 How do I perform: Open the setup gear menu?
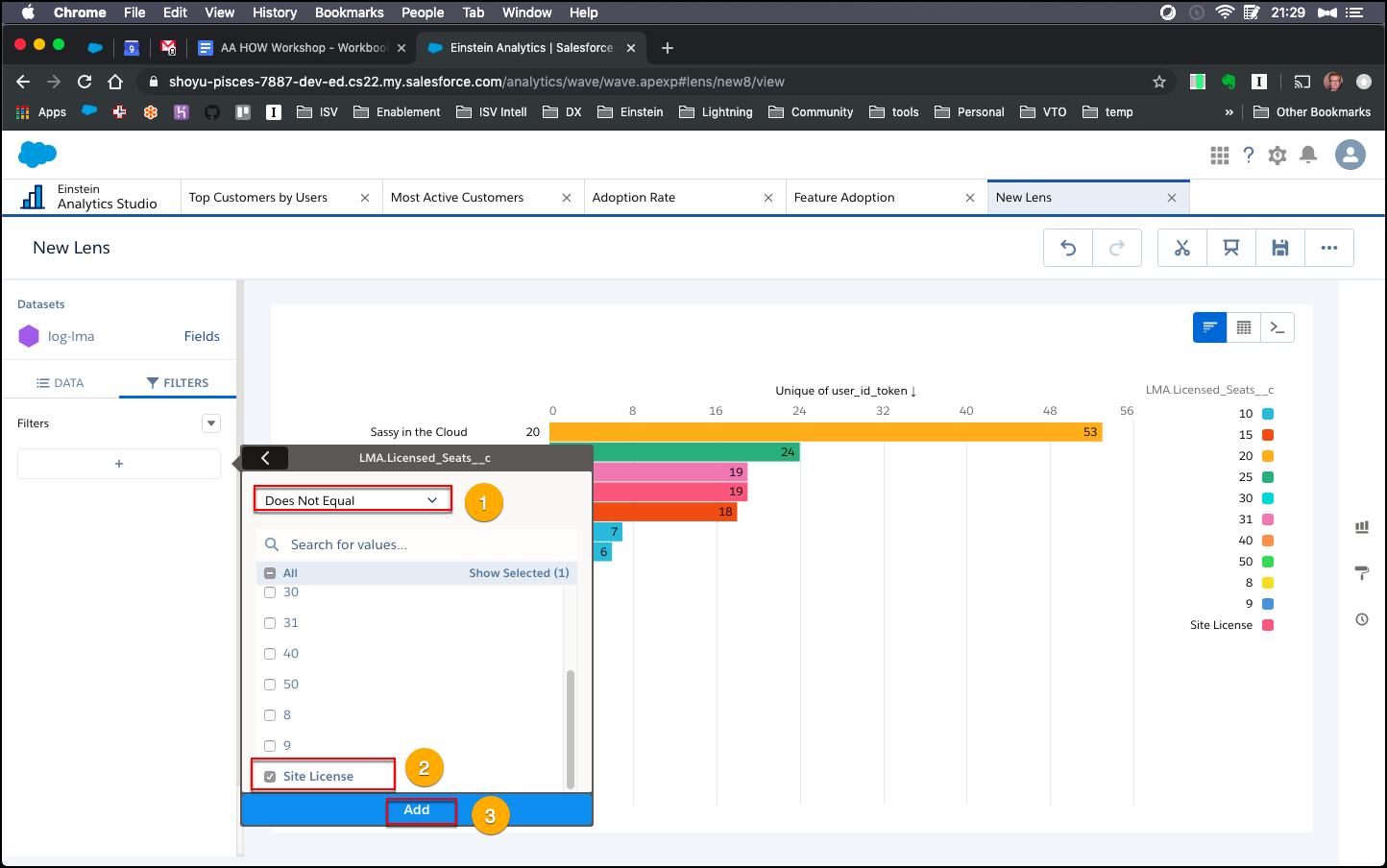pyautogui.click(x=1277, y=156)
